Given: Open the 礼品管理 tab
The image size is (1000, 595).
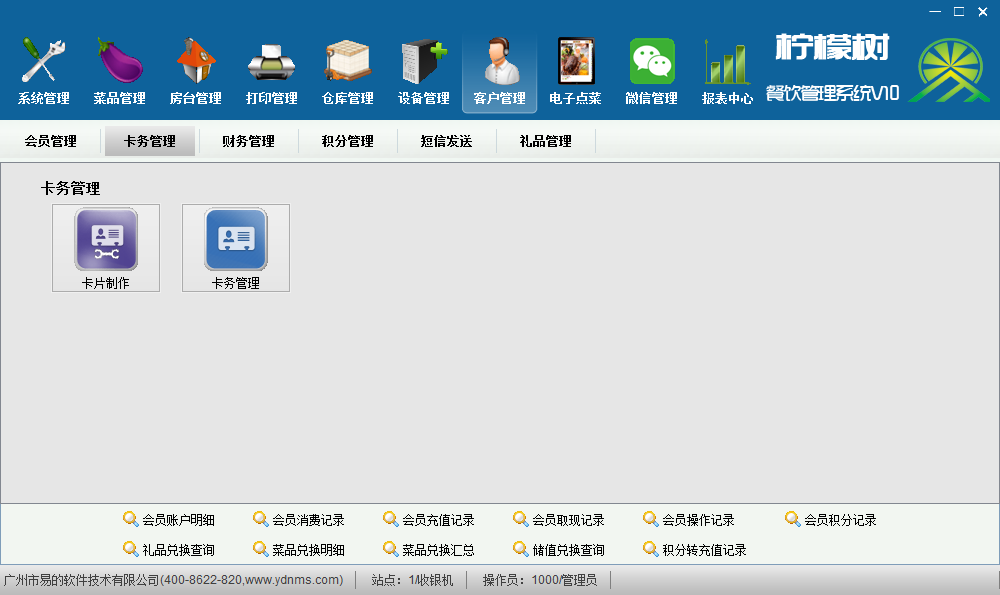Looking at the screenshot, I should coord(545,142).
